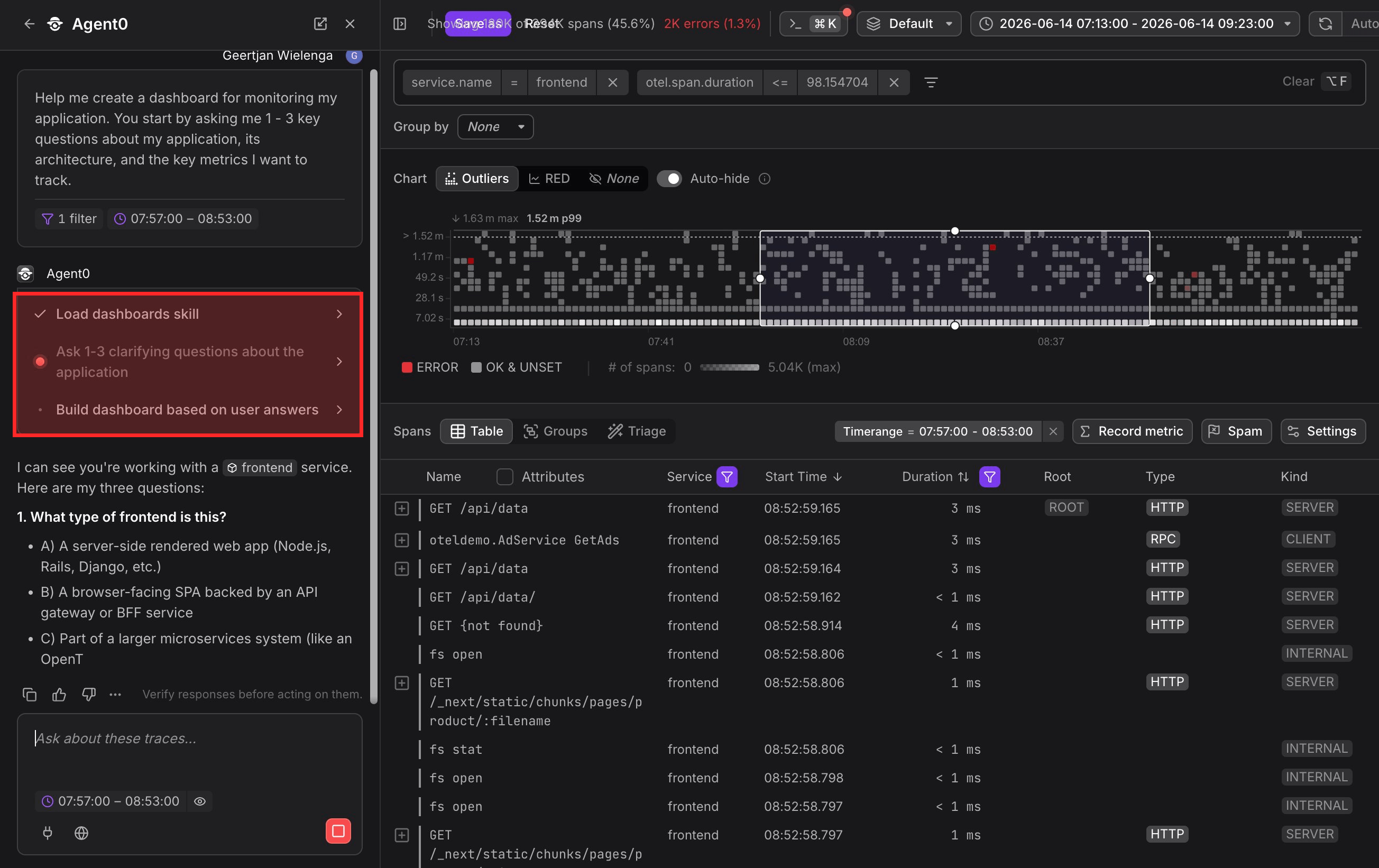Click the frontend service chip in response
The height and width of the screenshot is (868, 1379).
pos(260,468)
